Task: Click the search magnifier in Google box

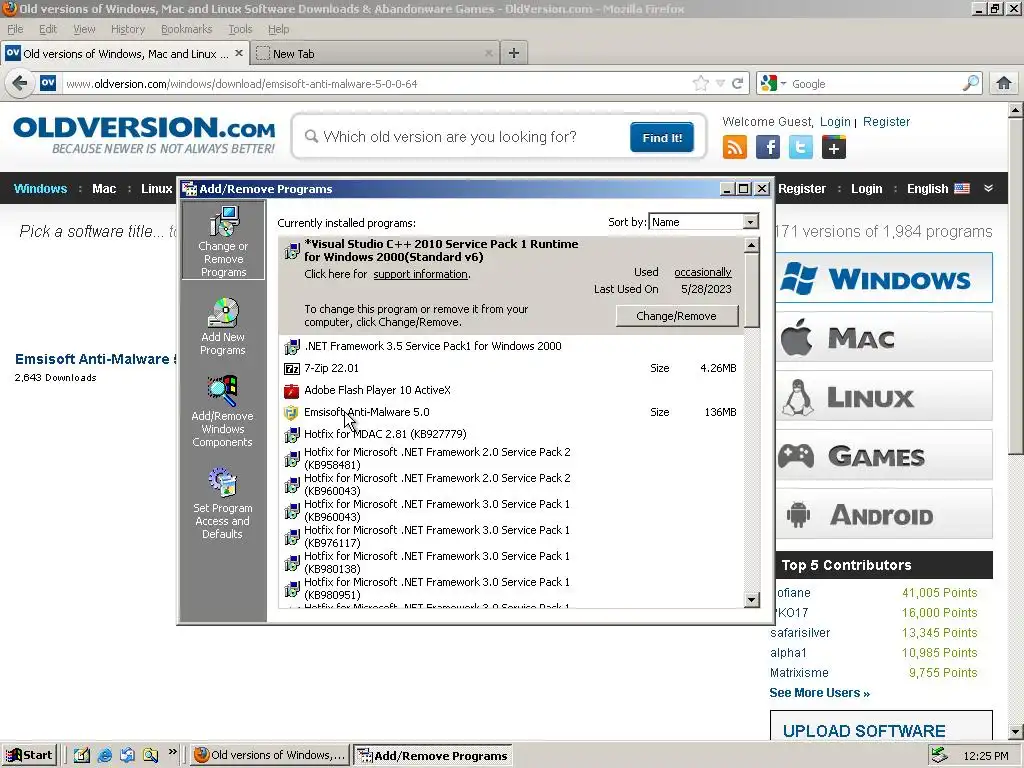Action: coord(970,84)
